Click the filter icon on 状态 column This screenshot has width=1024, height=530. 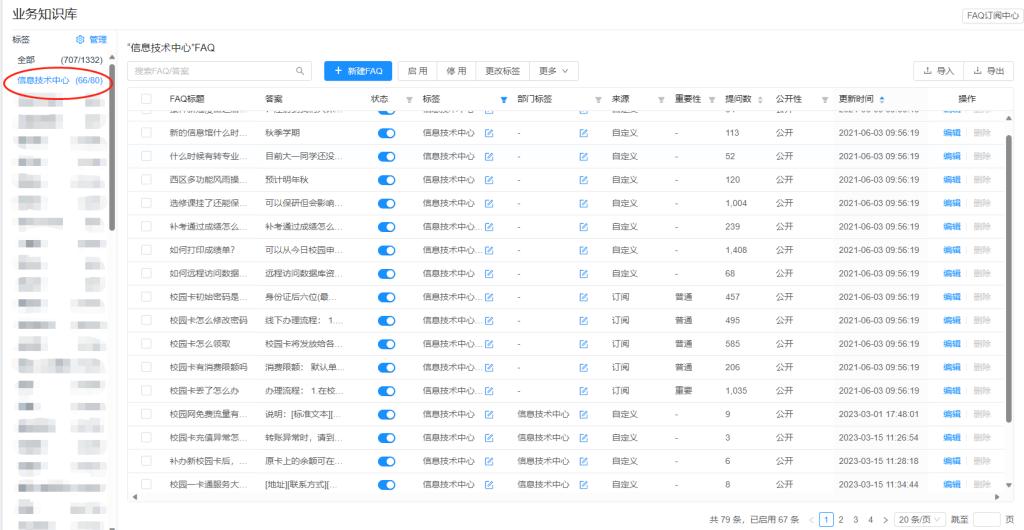pyautogui.click(x=409, y=99)
